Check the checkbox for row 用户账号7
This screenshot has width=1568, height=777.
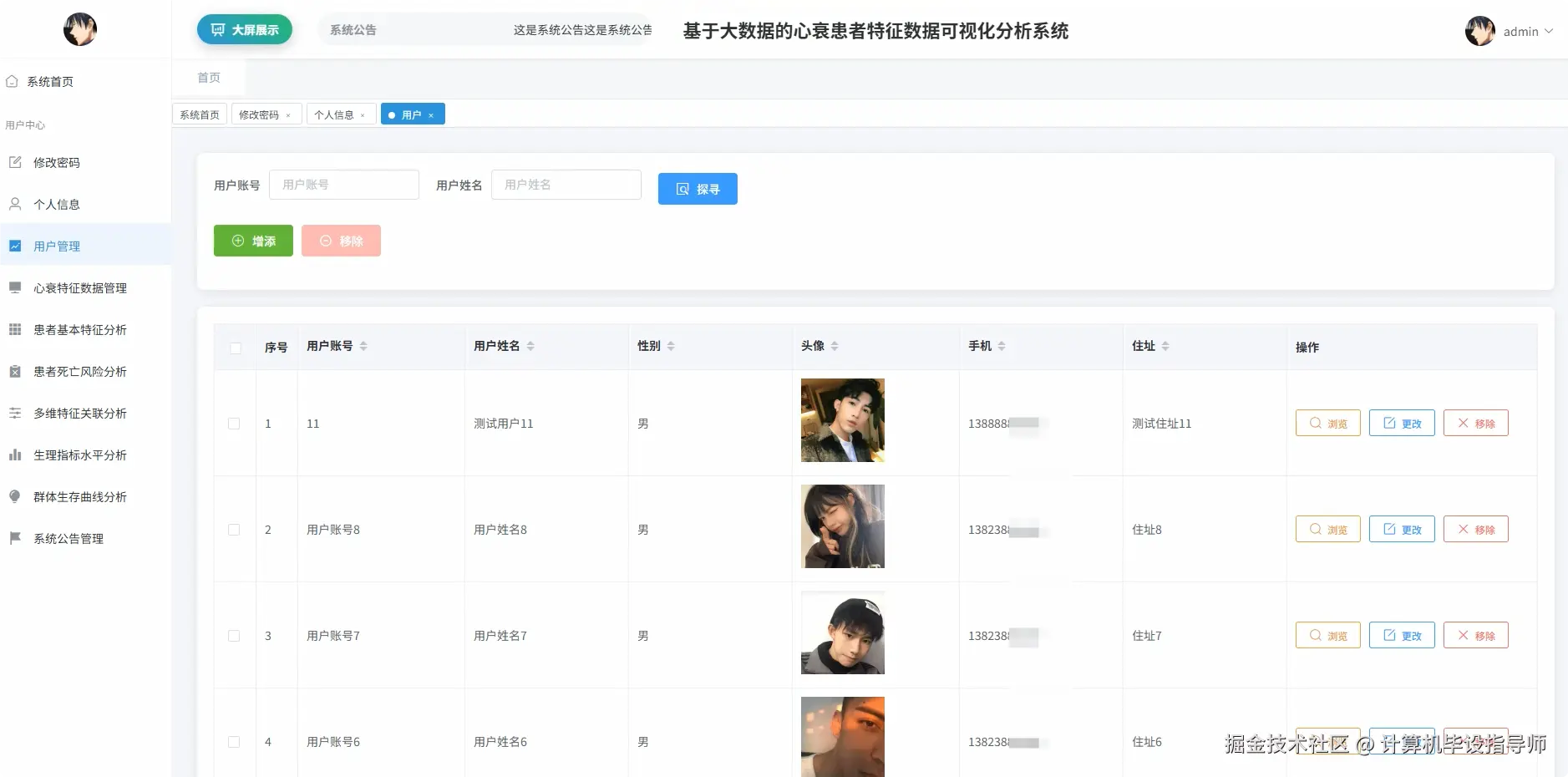click(x=234, y=636)
